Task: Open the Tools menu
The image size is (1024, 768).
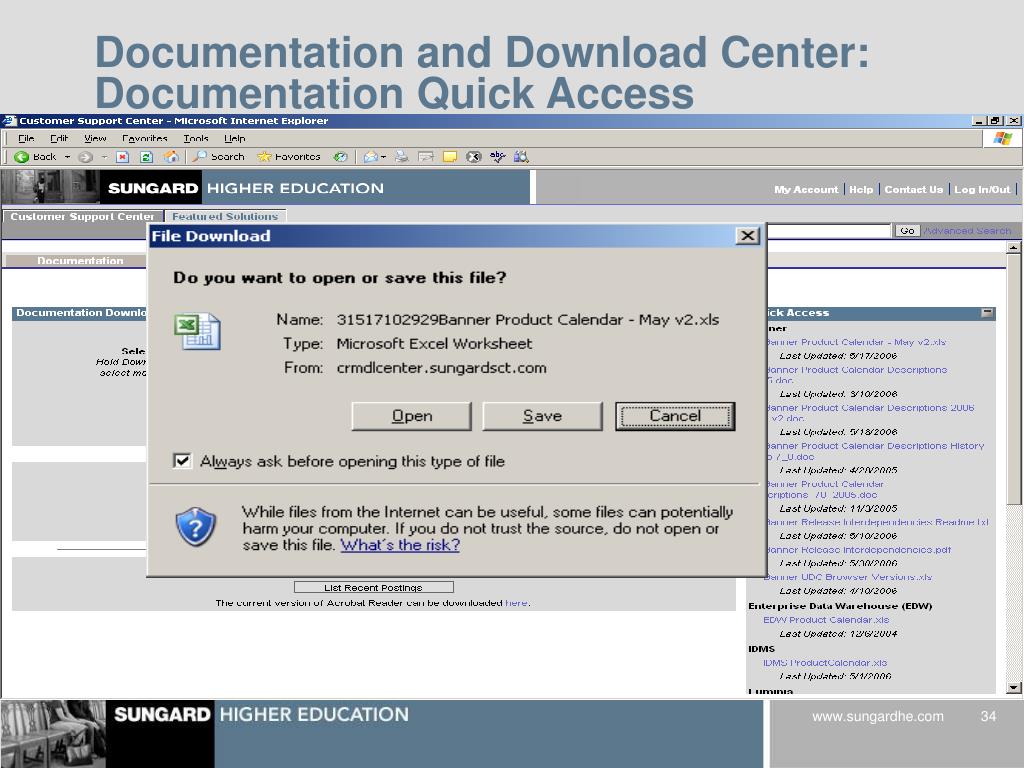Action: pos(195,138)
